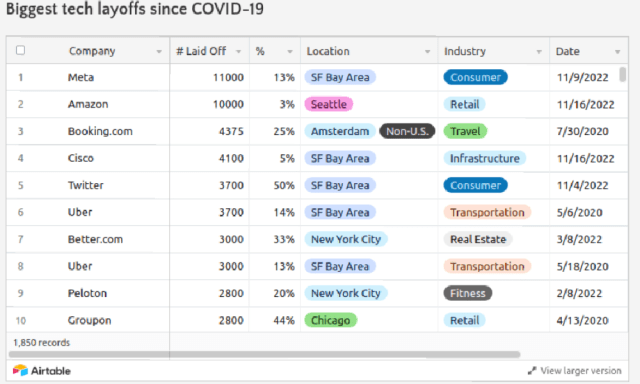Click the Travel industry tag

coord(465,131)
